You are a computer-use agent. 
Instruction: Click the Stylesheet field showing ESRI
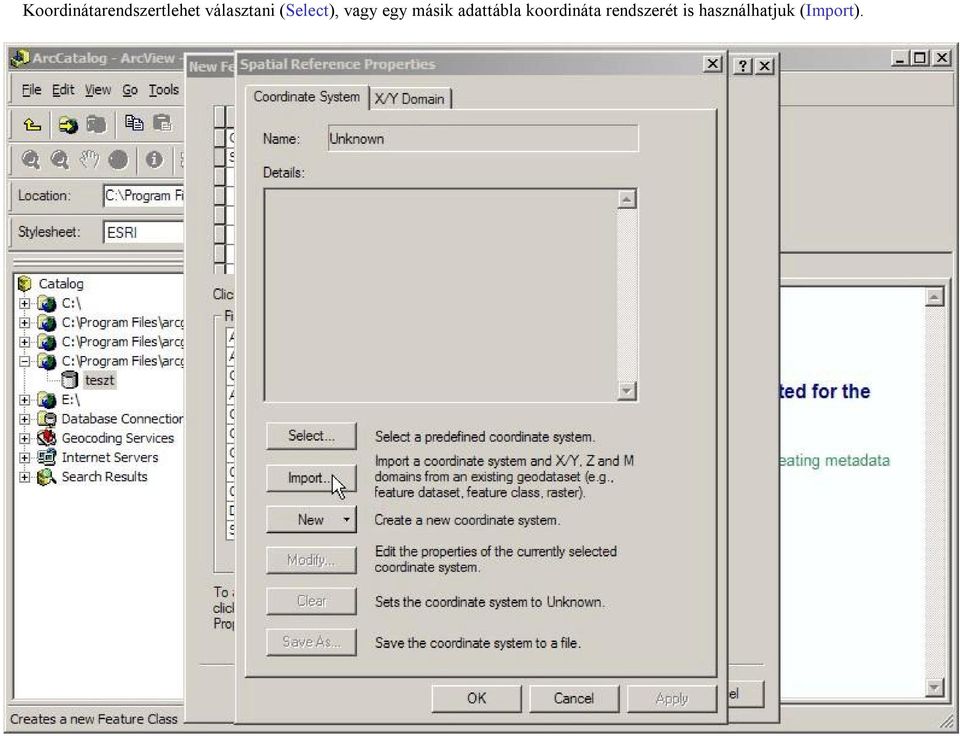(x=143, y=233)
